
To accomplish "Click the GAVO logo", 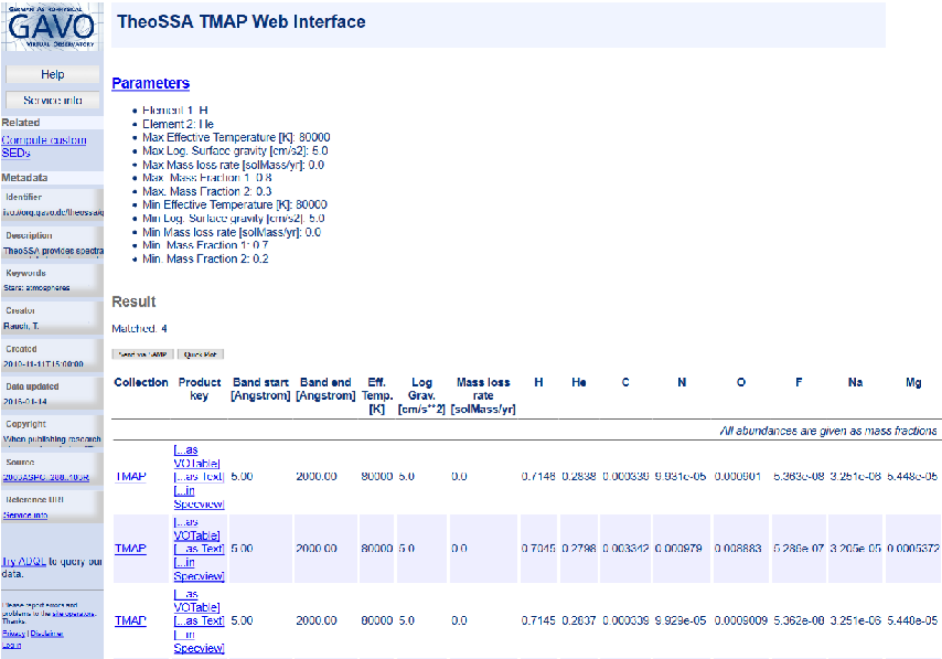I will pos(52,30).
